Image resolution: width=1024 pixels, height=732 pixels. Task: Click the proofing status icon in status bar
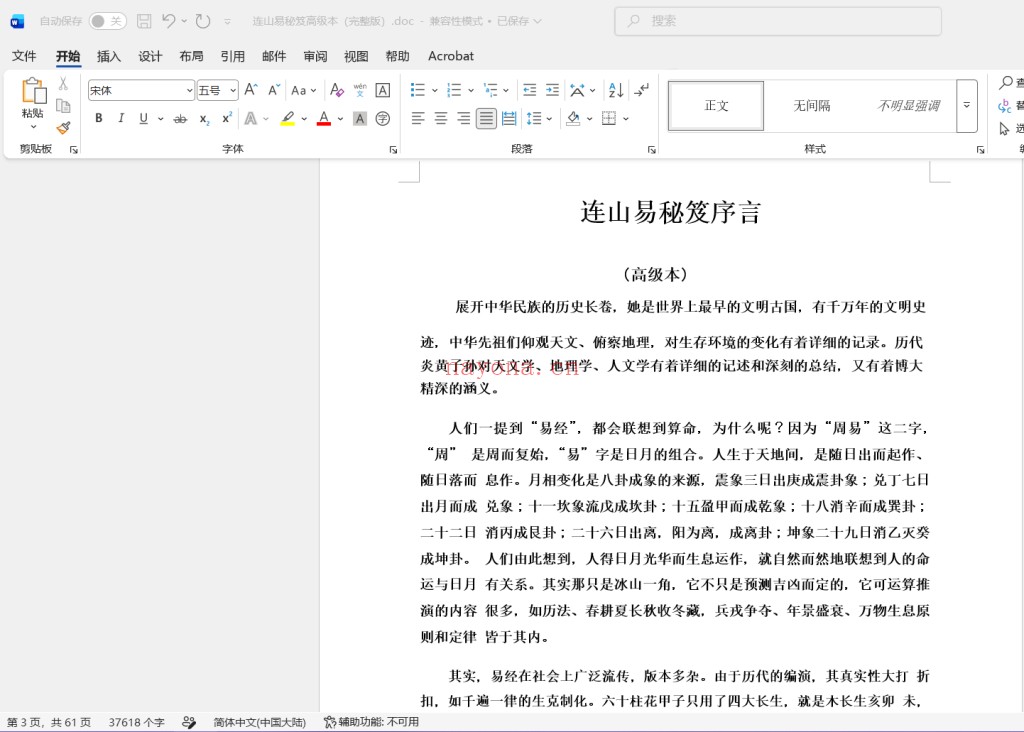click(189, 722)
